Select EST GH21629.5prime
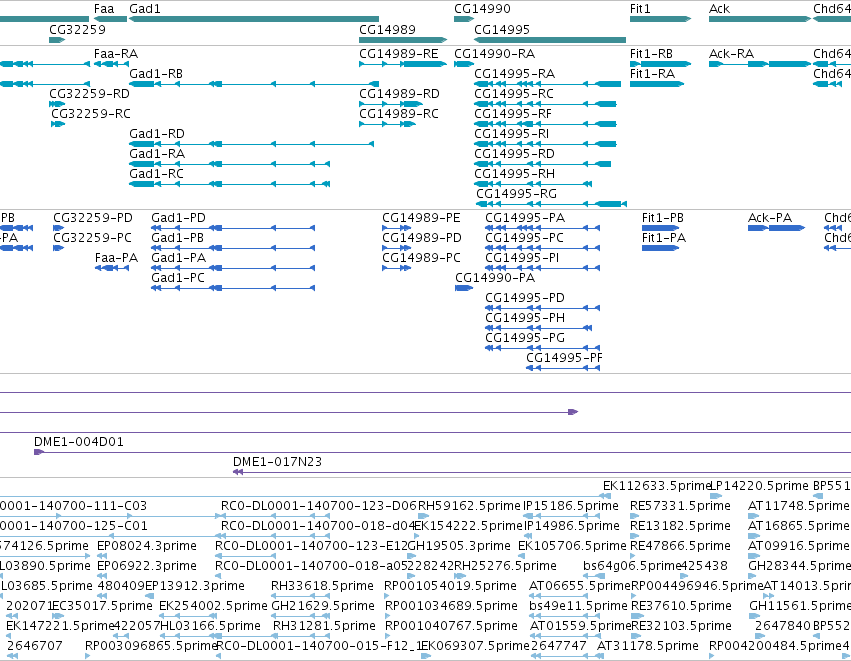The image size is (851, 661). point(323,606)
